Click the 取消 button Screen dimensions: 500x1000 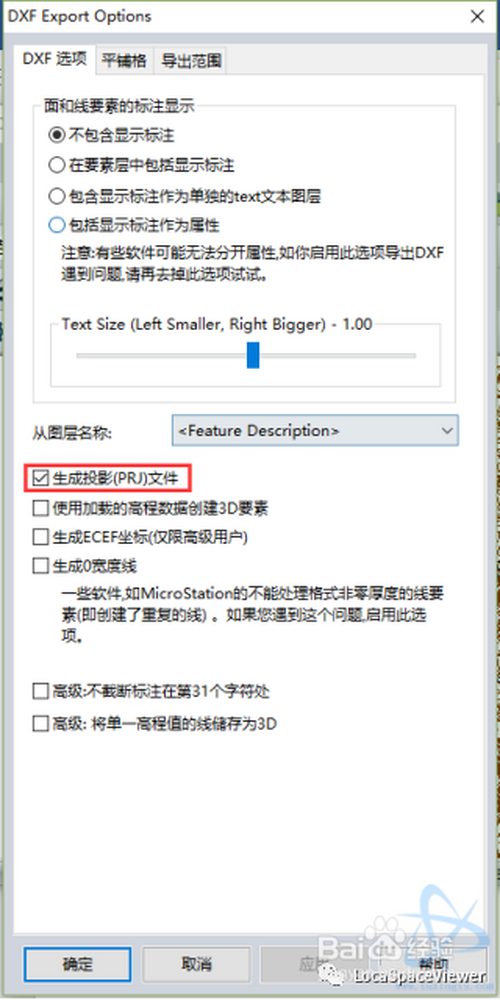196,963
